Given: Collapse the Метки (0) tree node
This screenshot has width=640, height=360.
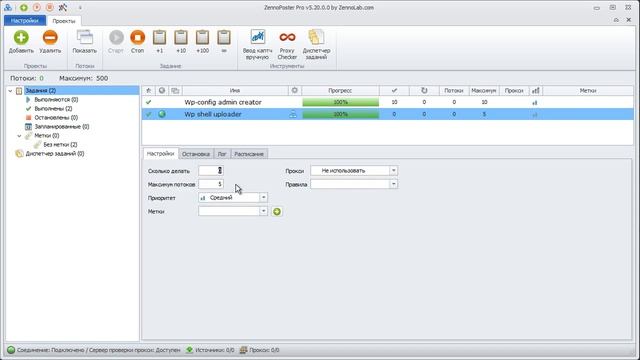Looking at the screenshot, I should [19, 136].
